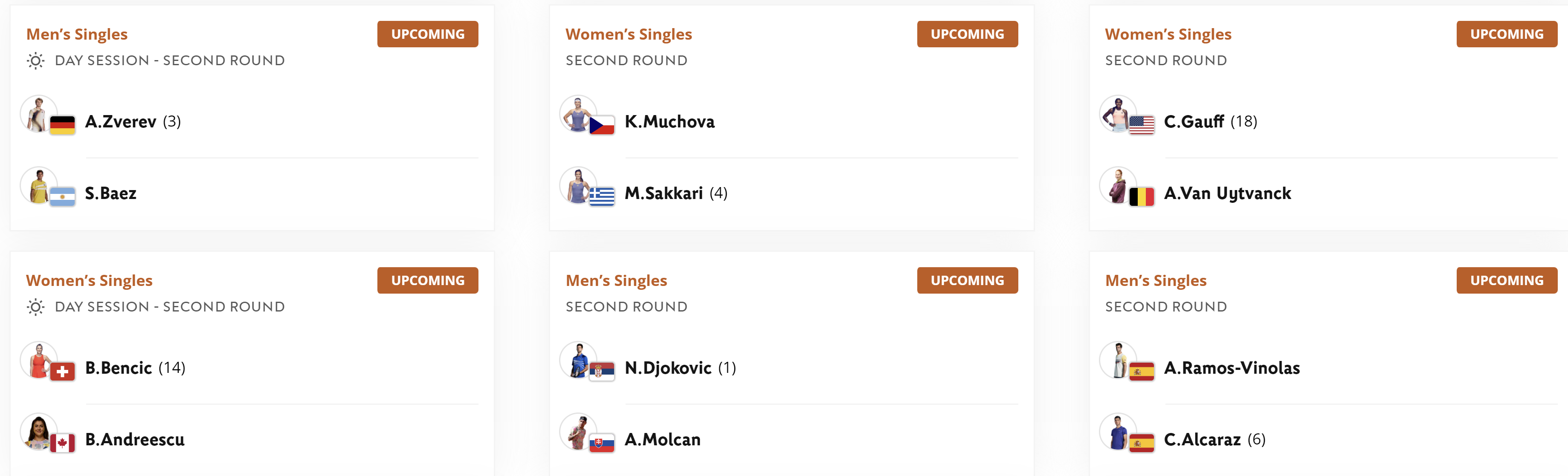Click the Czech flag icon beside K.Muchova
This screenshot has width=1568, height=476.
coord(601,124)
